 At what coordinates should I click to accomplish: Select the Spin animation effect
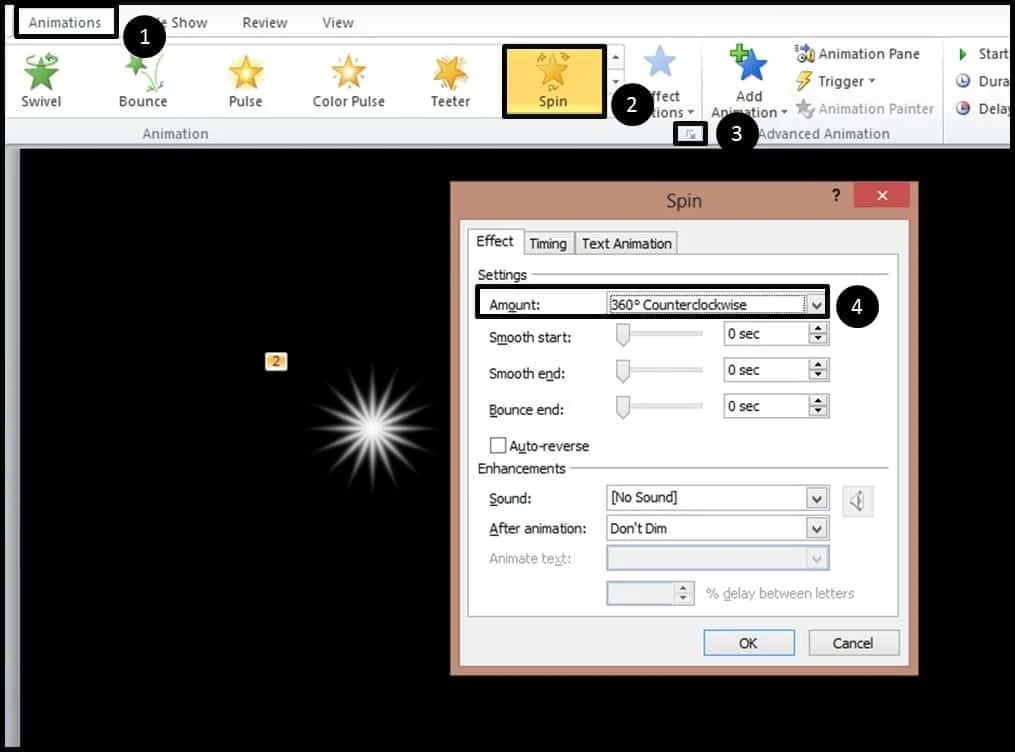pos(553,81)
